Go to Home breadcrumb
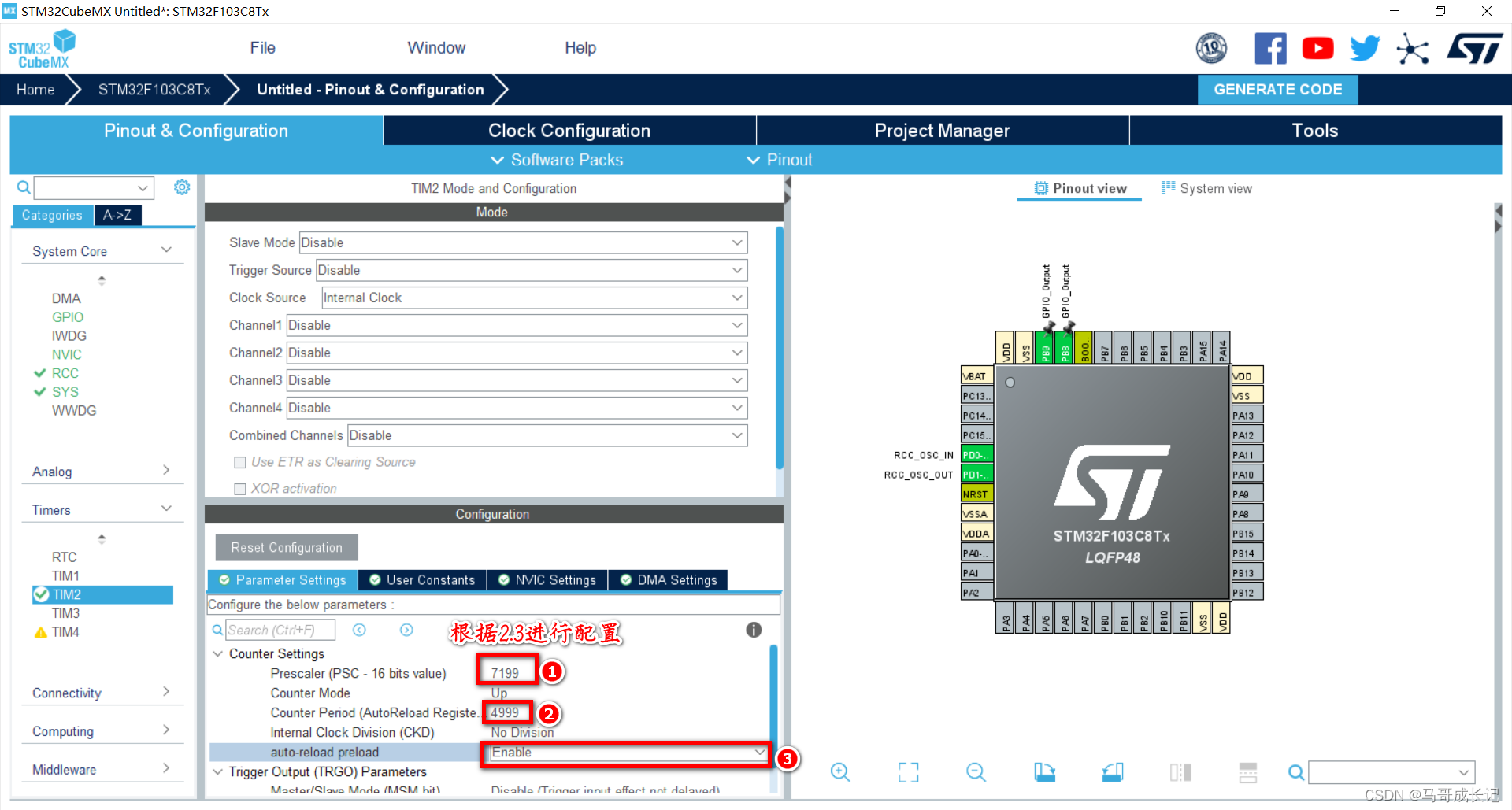This screenshot has height=810, width=1512. [35, 90]
